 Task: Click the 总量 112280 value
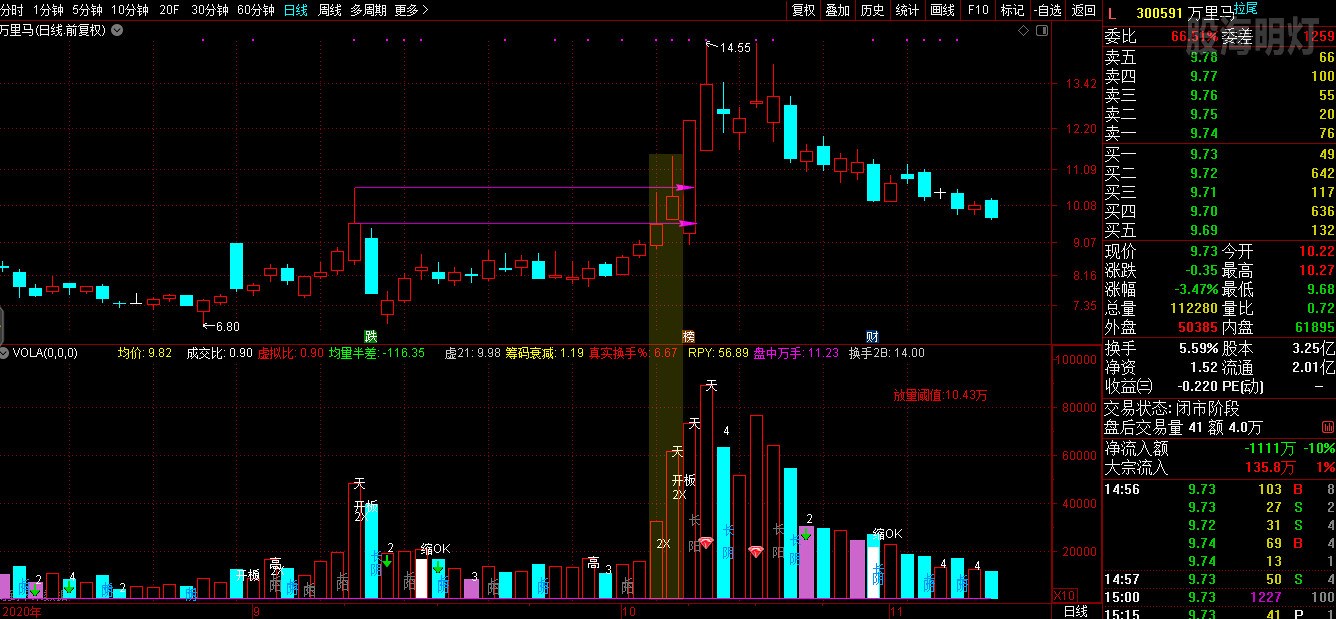[1194, 308]
